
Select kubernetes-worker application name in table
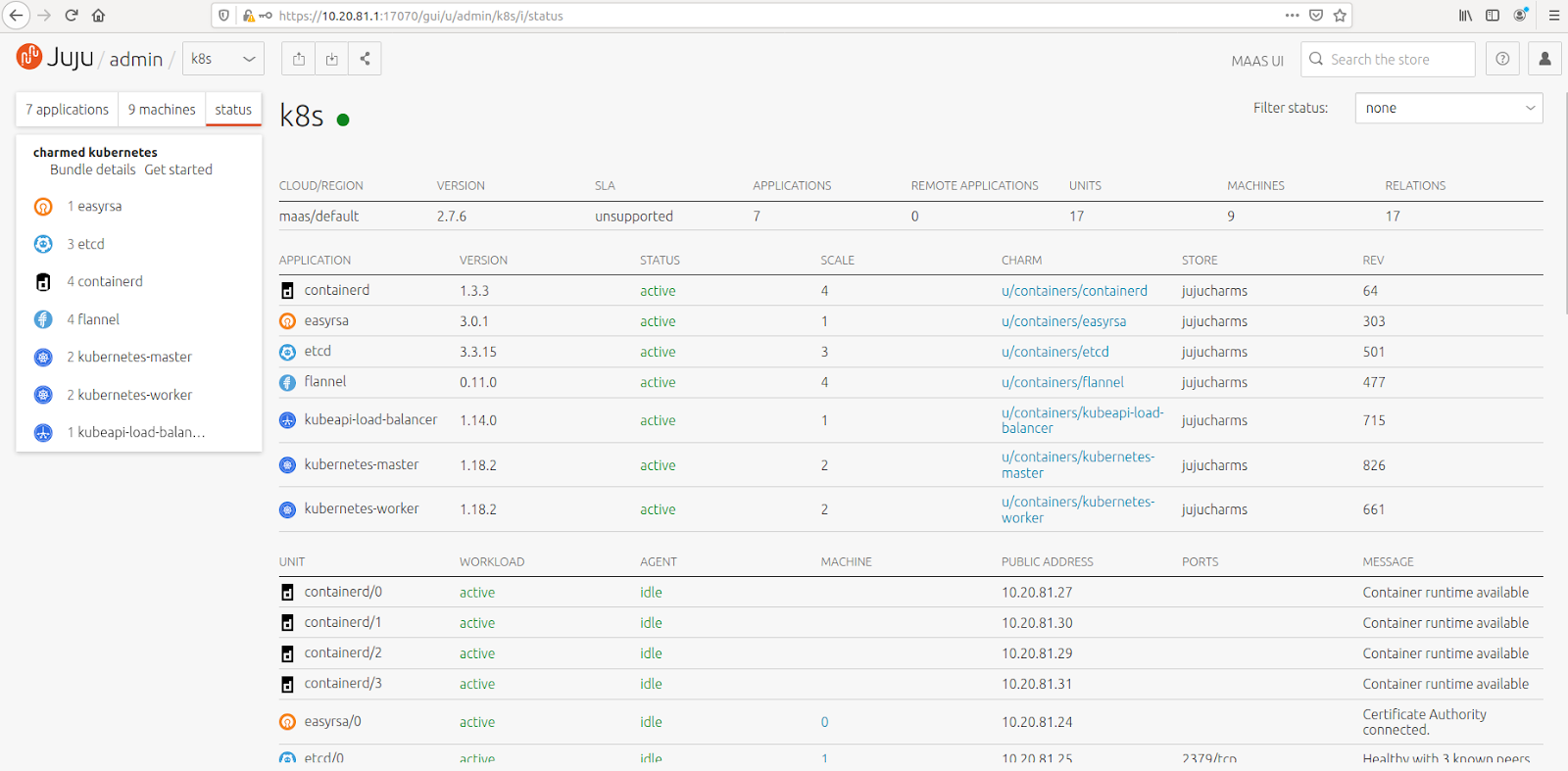(x=362, y=508)
